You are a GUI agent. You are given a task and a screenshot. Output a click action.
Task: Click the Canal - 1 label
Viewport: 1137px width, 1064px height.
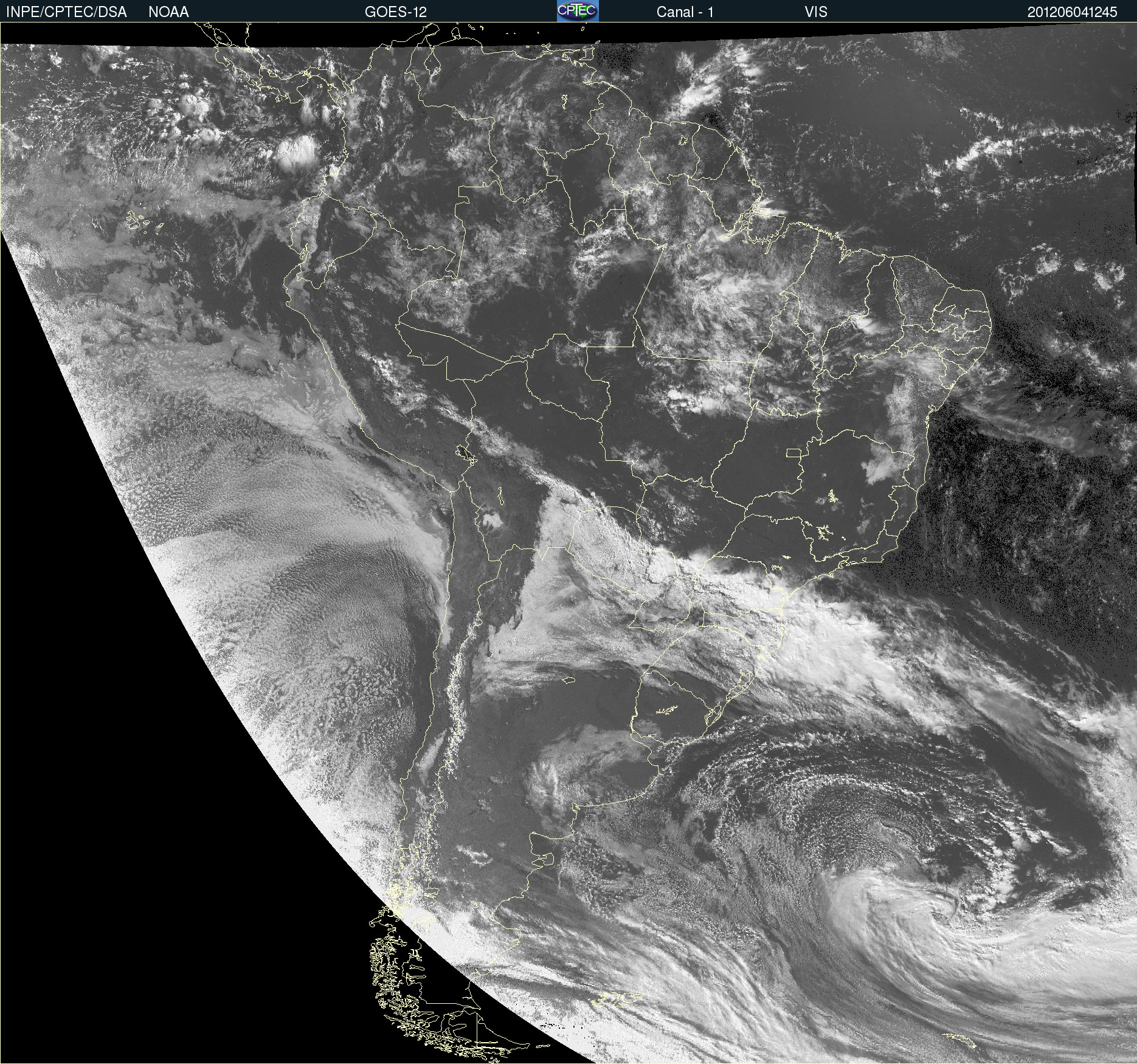tap(685, 12)
